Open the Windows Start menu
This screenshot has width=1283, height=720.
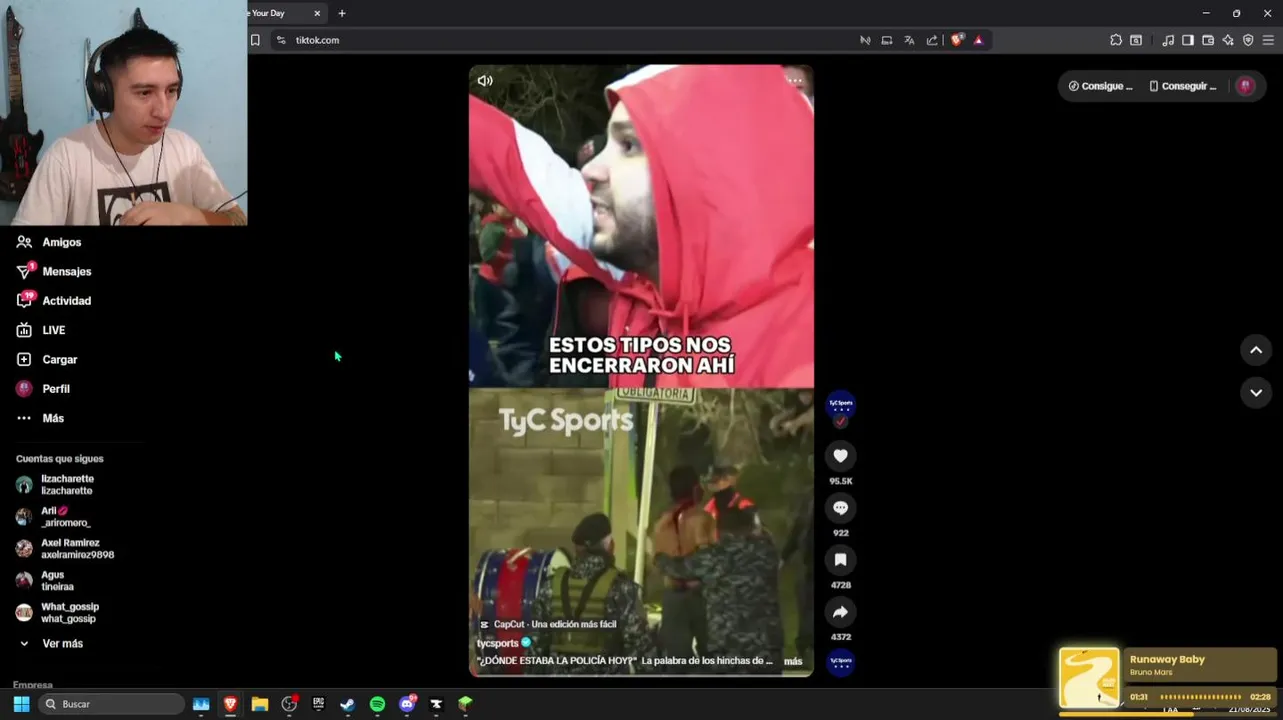pyautogui.click(x=21, y=704)
